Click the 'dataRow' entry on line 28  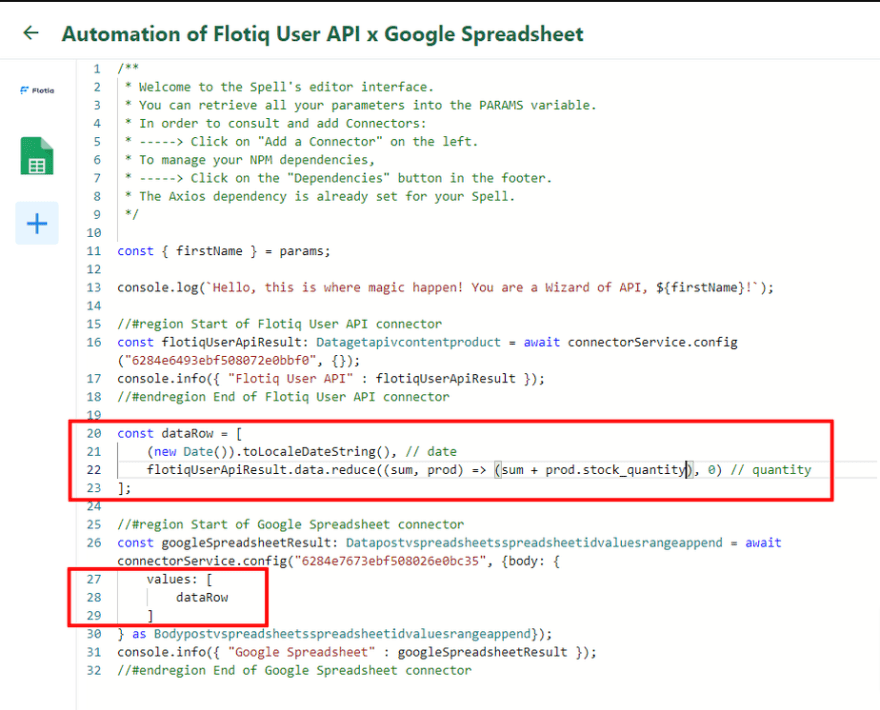pos(202,597)
